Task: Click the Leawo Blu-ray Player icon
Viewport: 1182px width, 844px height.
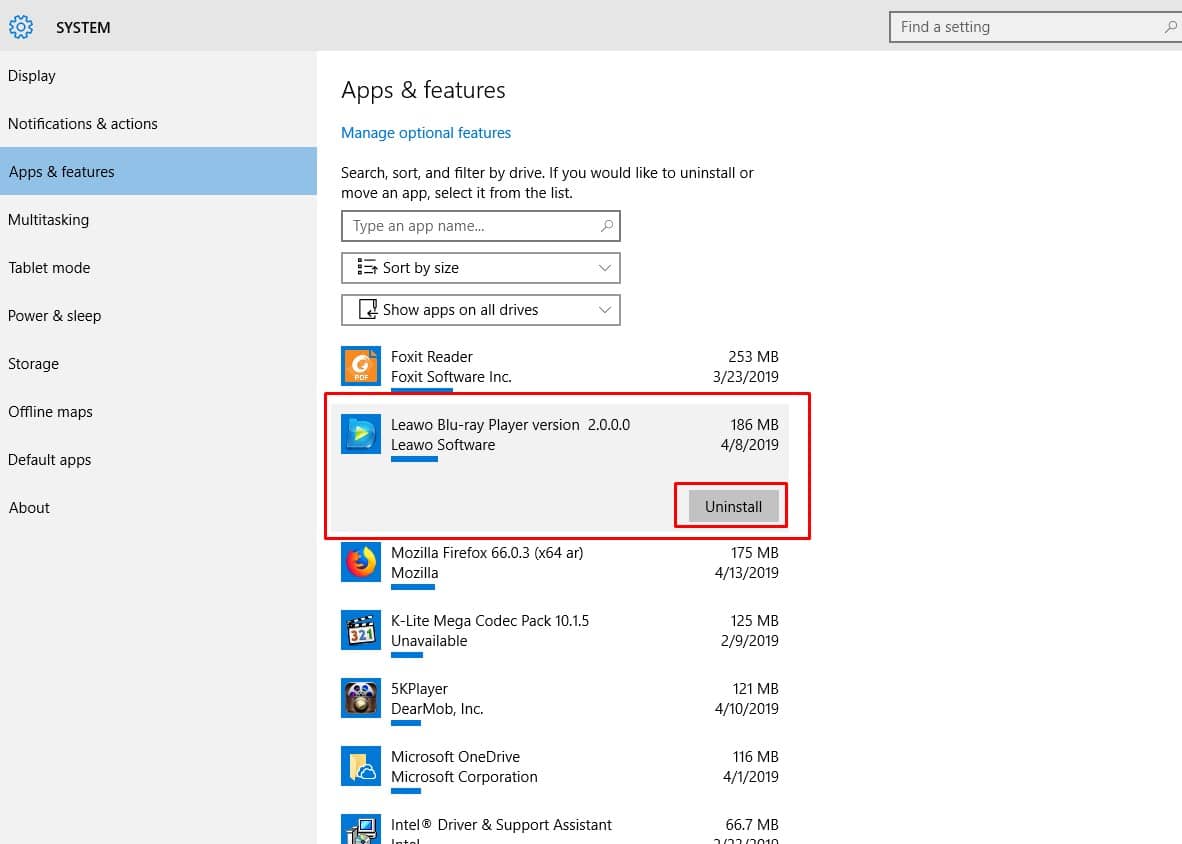Action: (360, 434)
